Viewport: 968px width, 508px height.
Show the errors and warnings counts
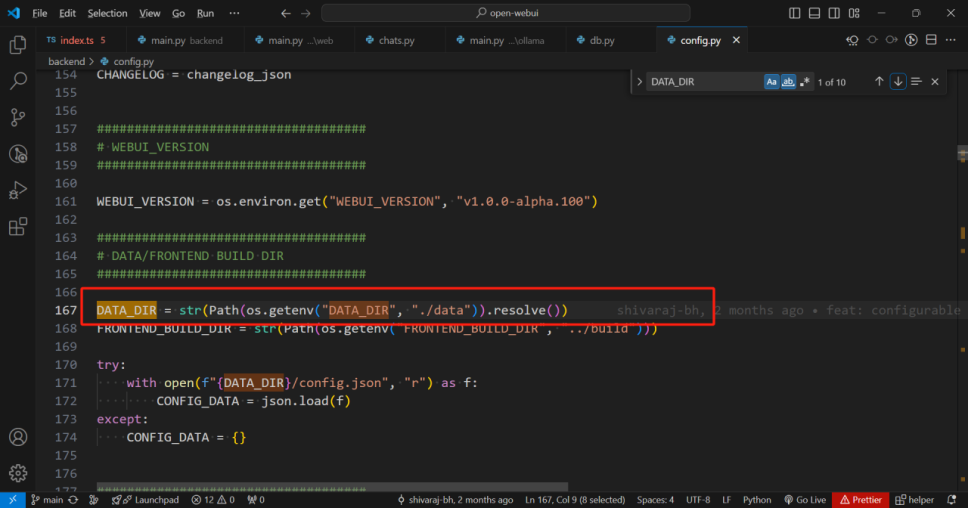coord(213,500)
